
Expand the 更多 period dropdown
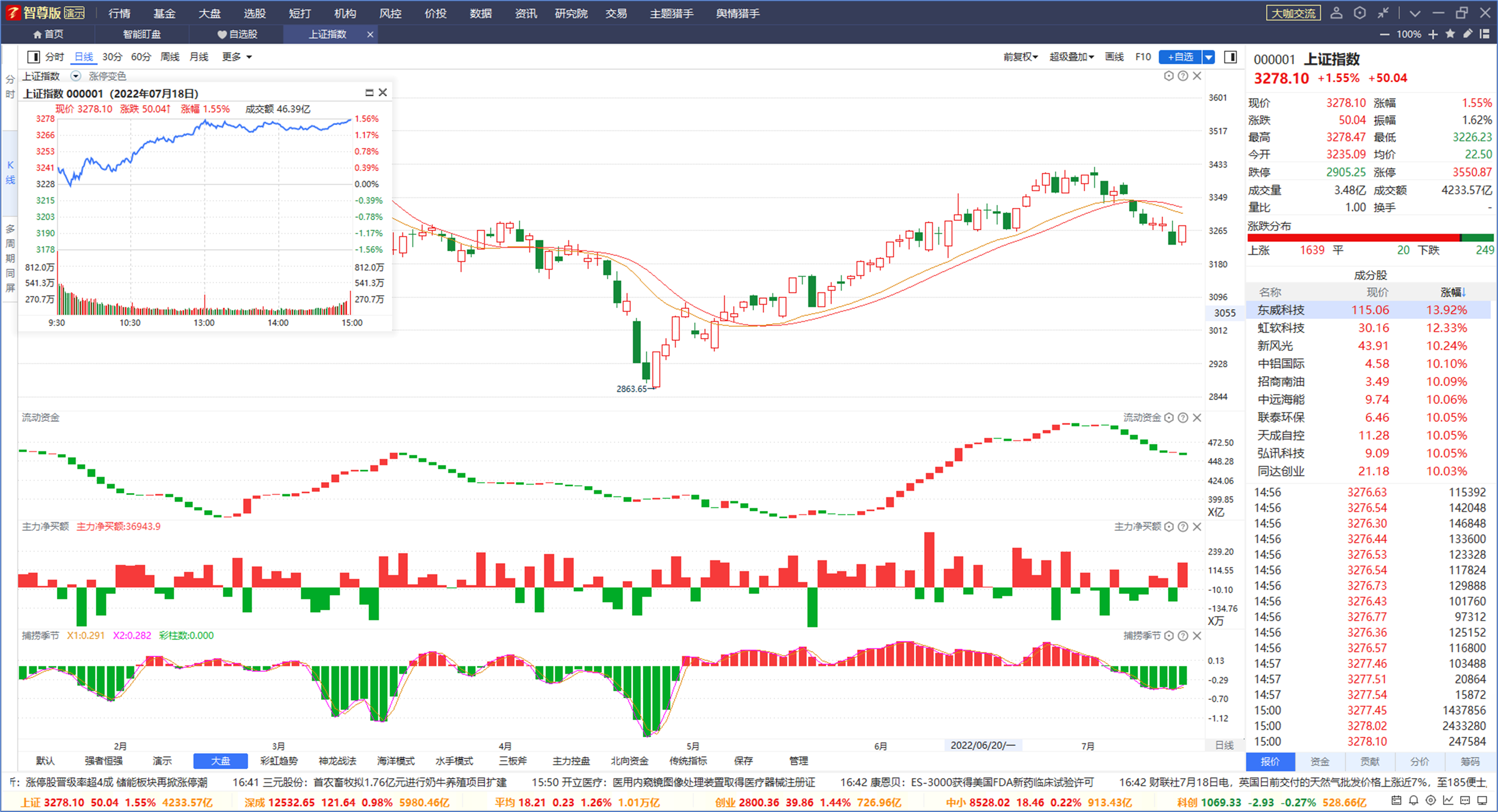pyautogui.click(x=237, y=56)
